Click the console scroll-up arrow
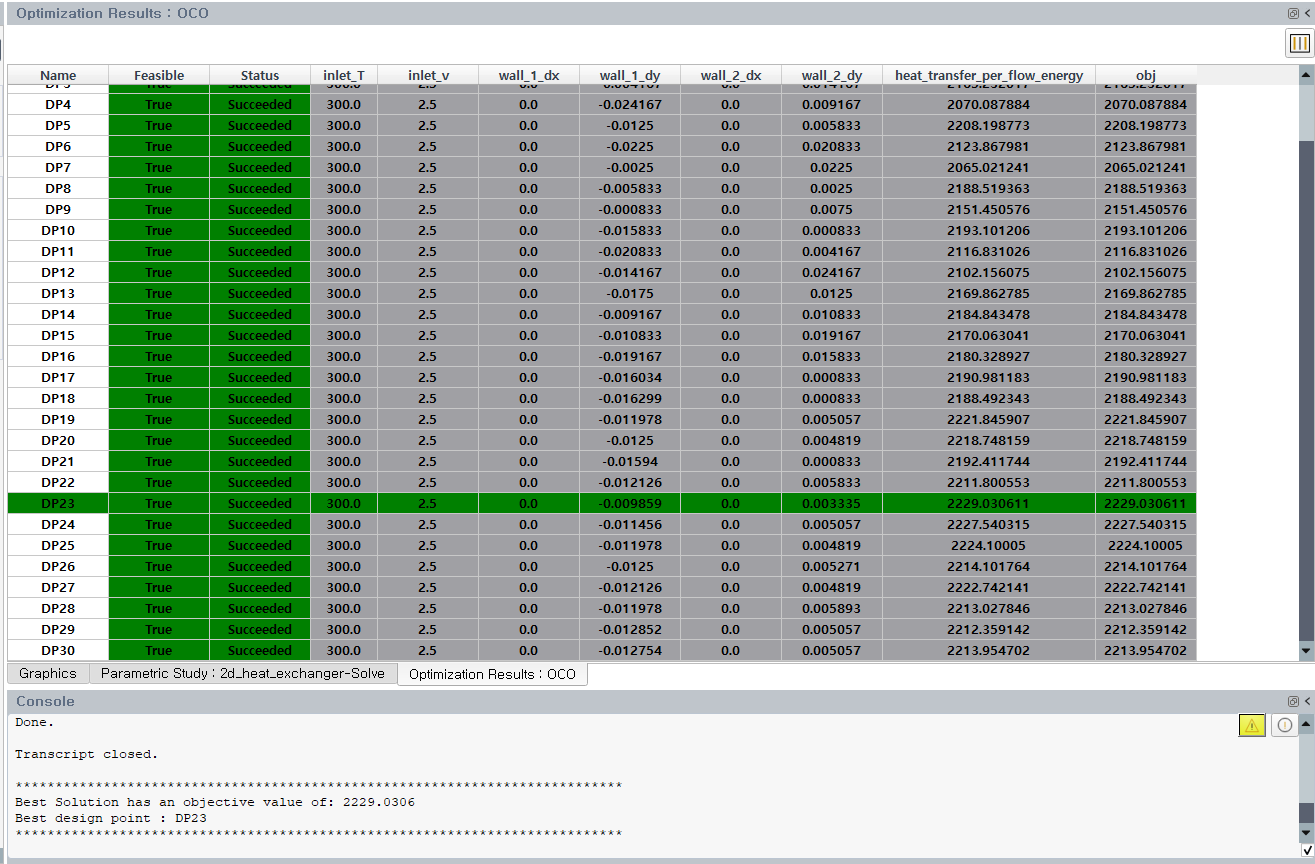 point(1307,722)
